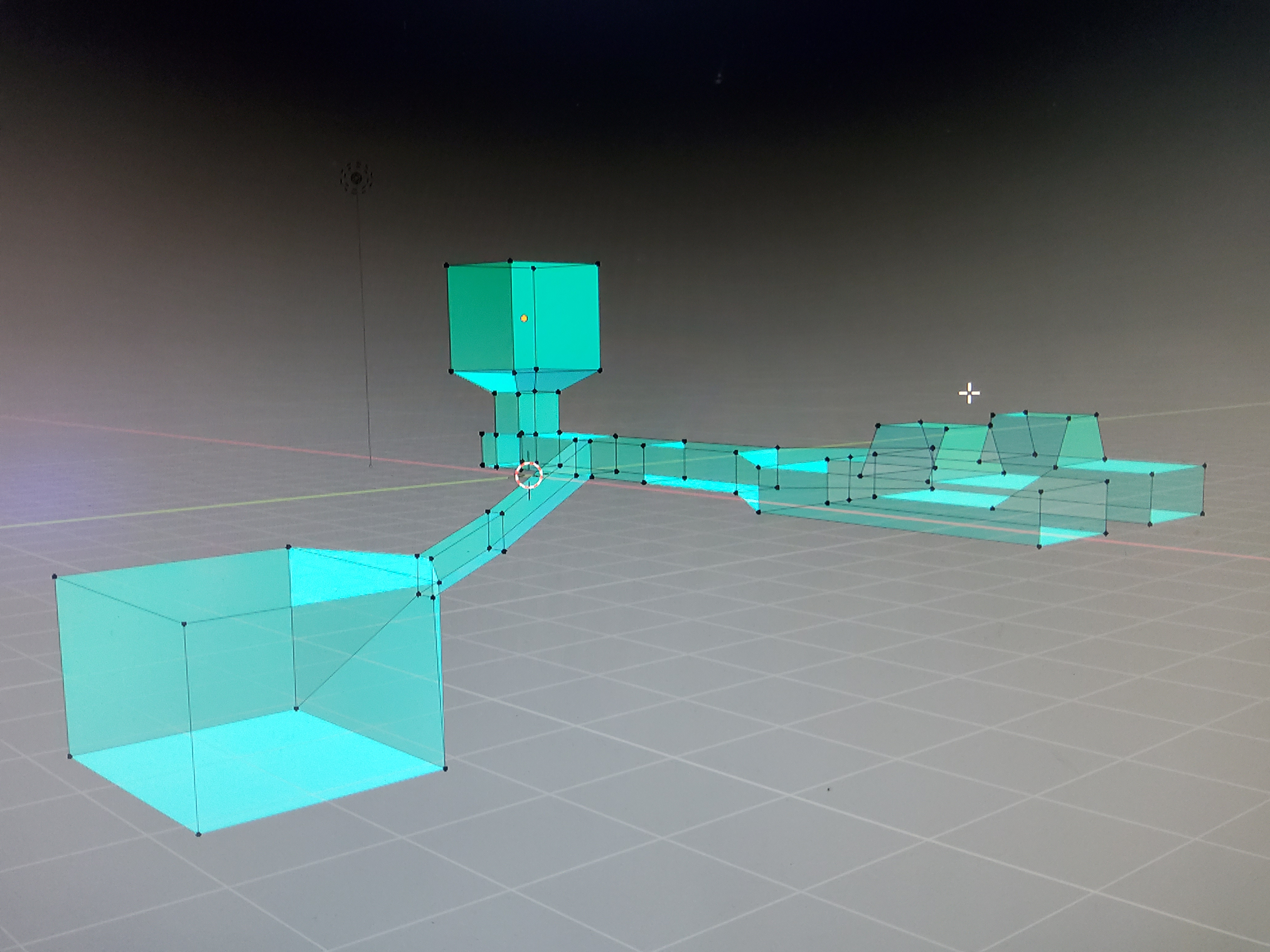Select top-right vertex of rightmost trapezoid block
This screenshot has width=1270, height=952.
coord(1096,414)
